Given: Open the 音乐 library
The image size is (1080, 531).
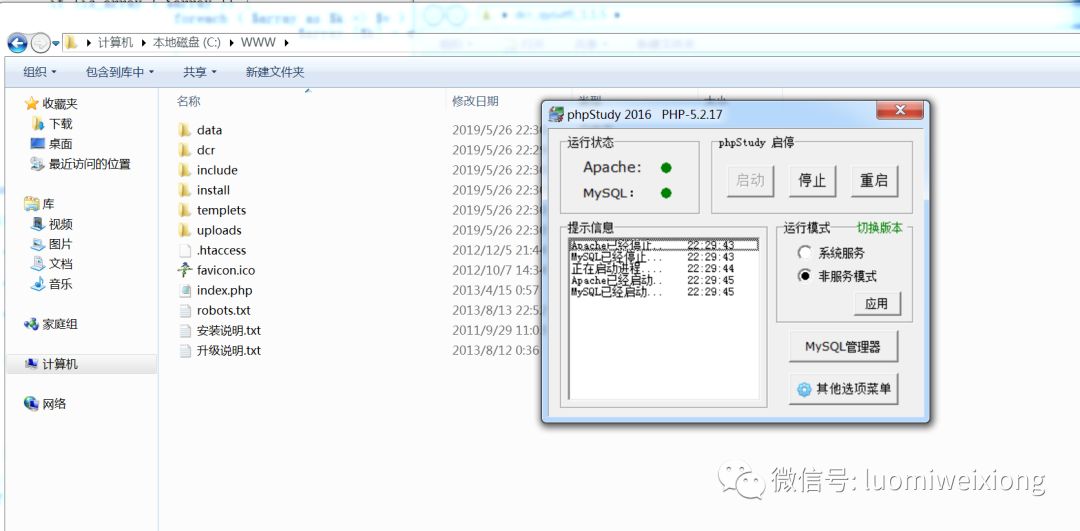Looking at the screenshot, I should tap(61, 284).
